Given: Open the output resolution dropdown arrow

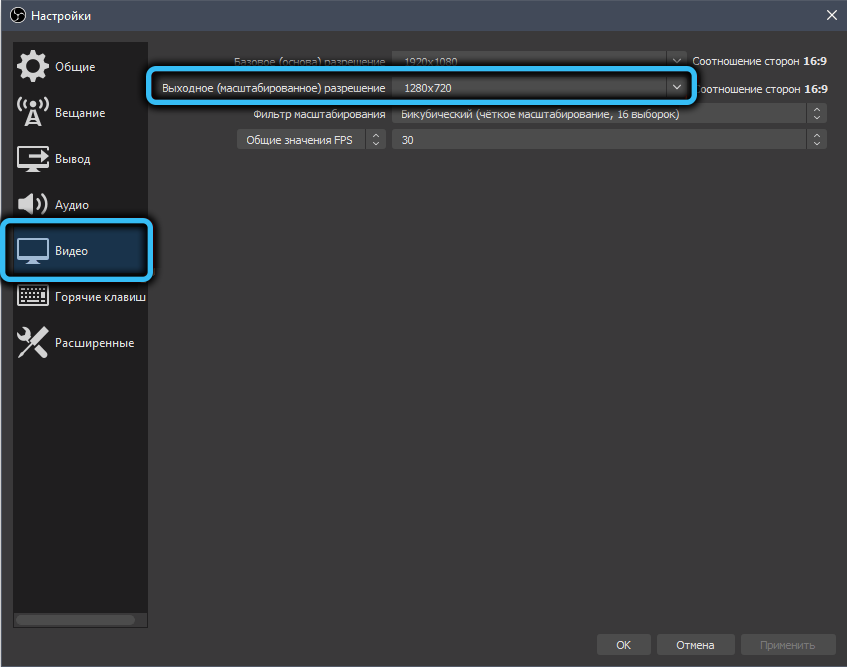Looking at the screenshot, I should tap(677, 88).
